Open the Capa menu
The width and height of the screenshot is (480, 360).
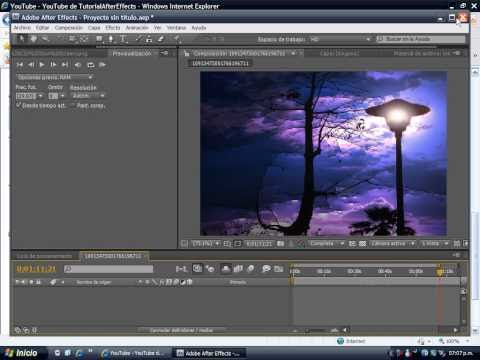[x=94, y=28]
